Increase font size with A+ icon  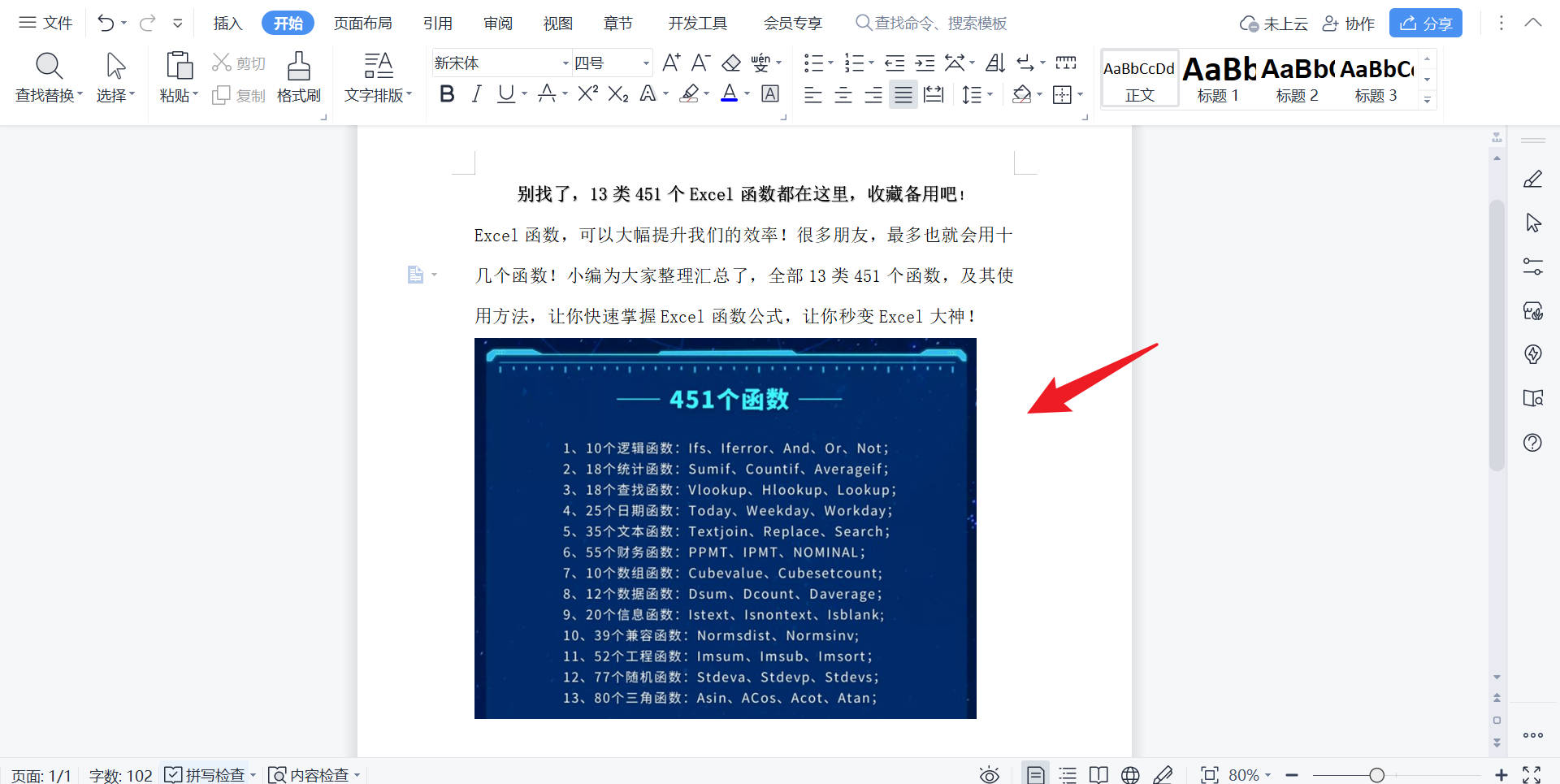671,63
